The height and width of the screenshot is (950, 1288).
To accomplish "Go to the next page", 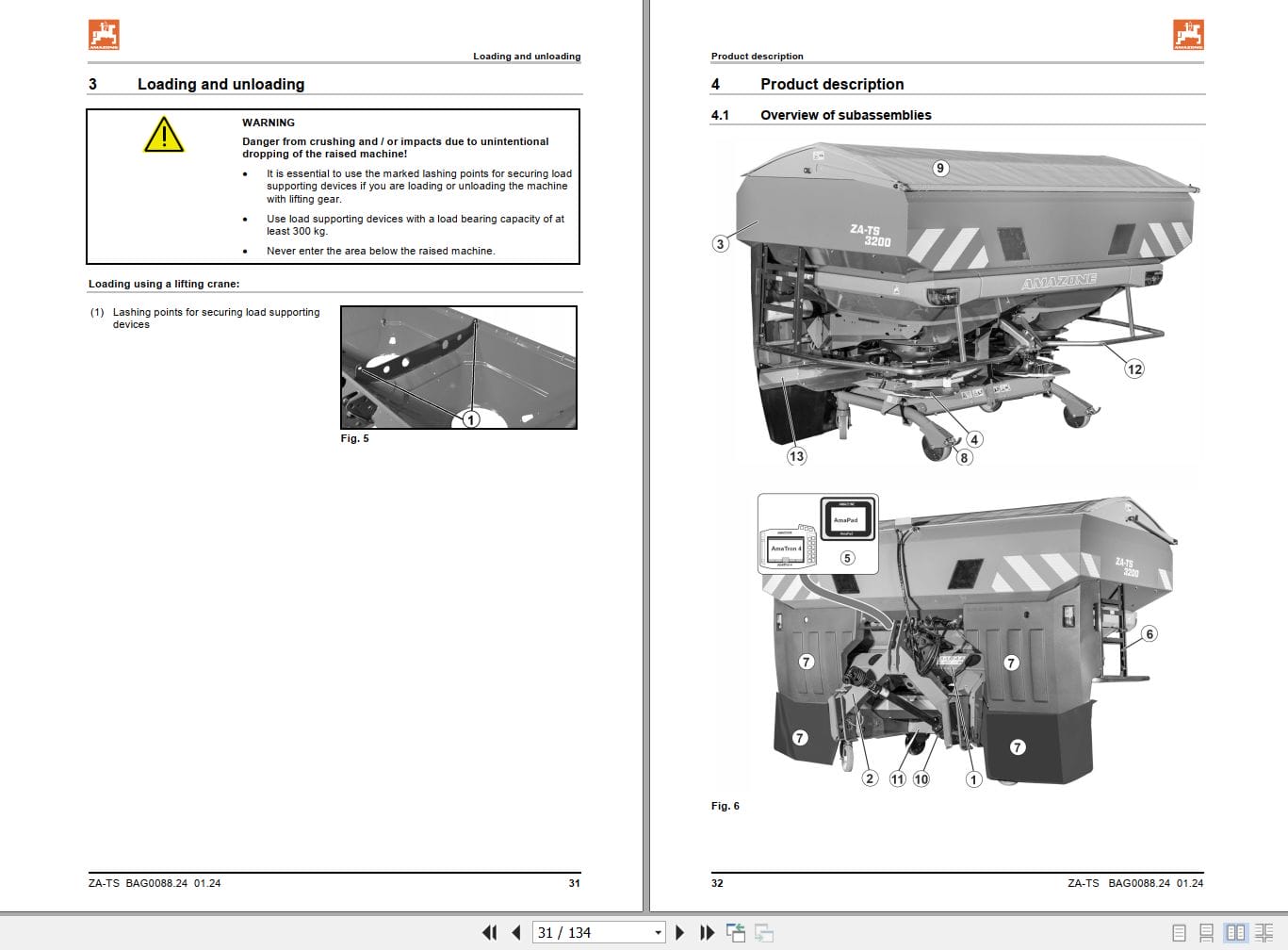I will pos(679,932).
